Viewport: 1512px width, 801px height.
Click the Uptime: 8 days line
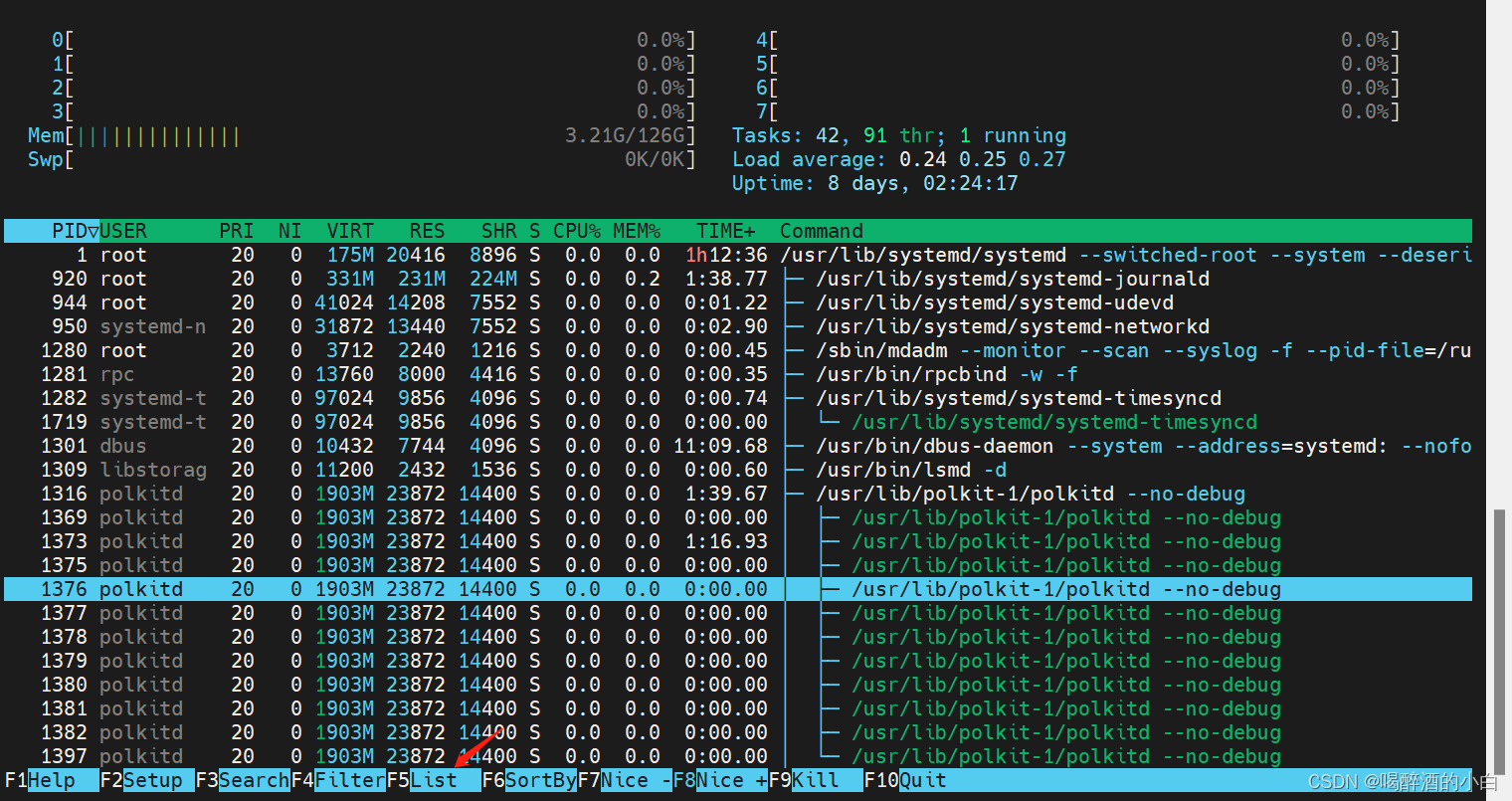(875, 183)
